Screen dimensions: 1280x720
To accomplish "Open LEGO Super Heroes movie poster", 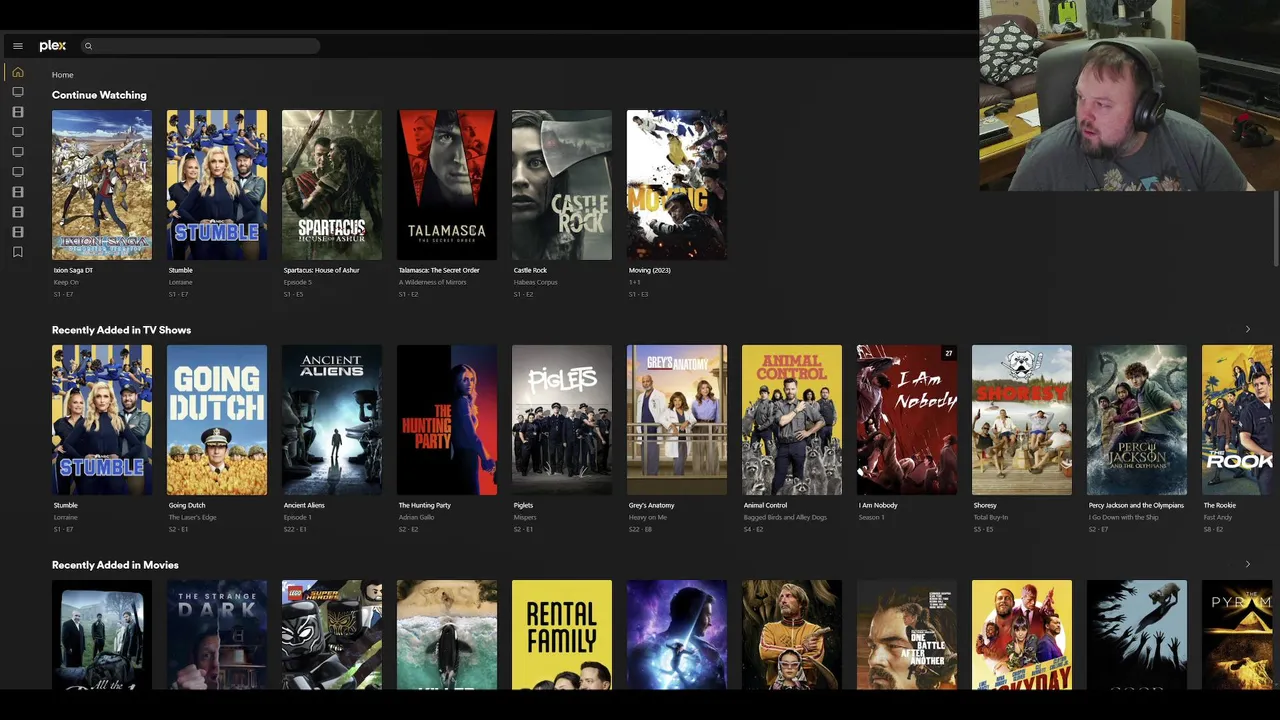I will (332, 635).
